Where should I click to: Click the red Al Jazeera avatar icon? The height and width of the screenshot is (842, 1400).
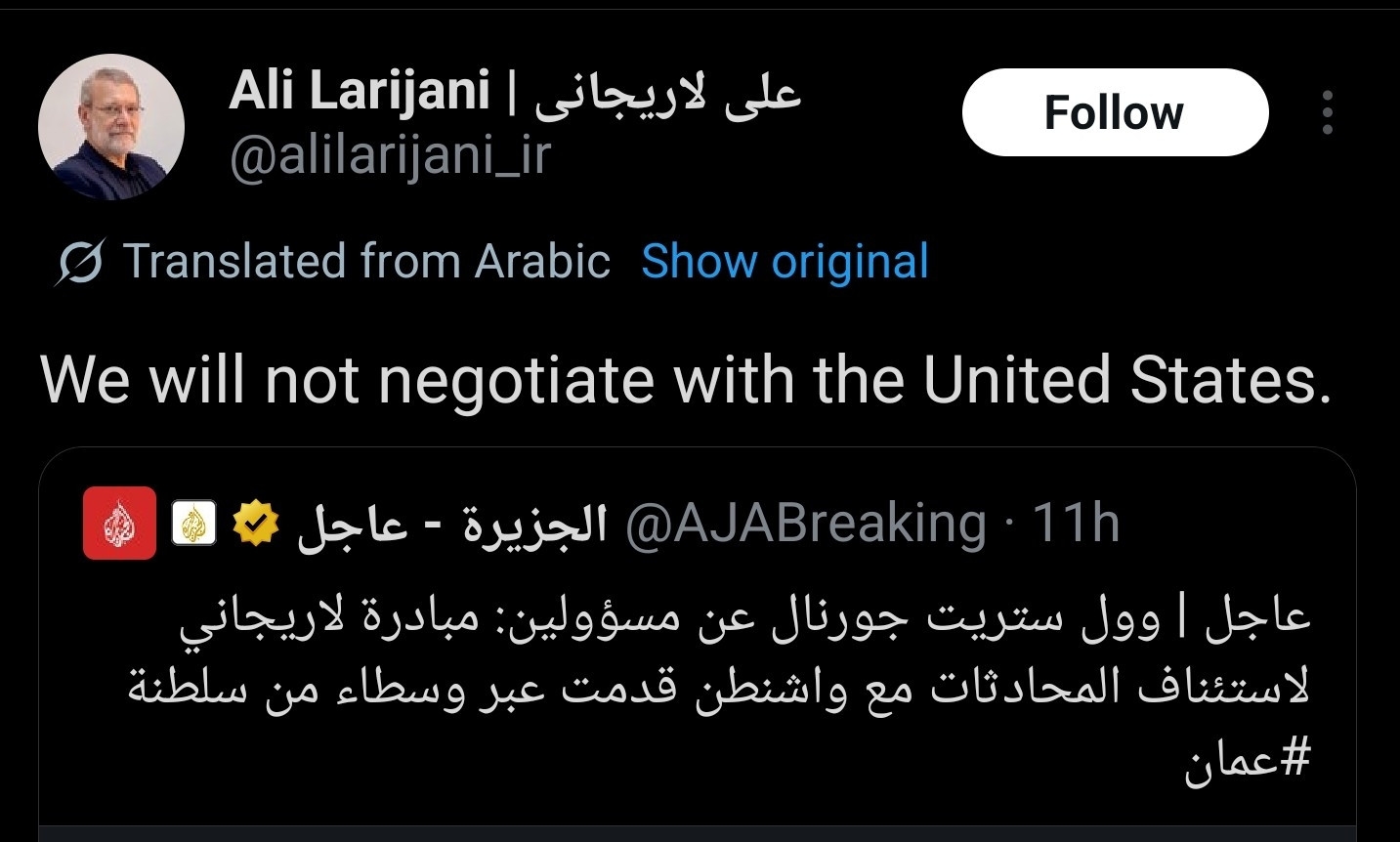[119, 523]
